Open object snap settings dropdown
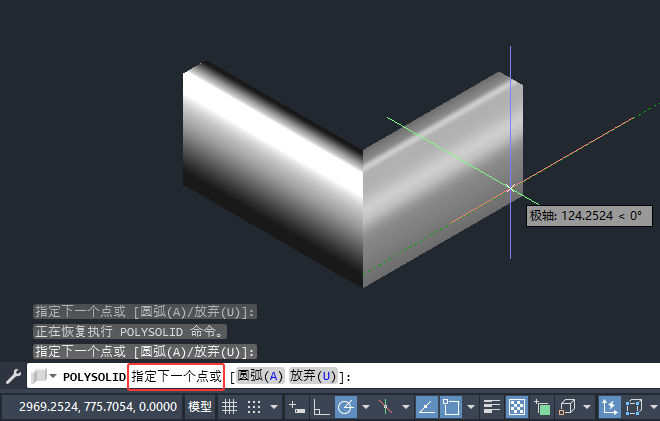 pos(471,407)
